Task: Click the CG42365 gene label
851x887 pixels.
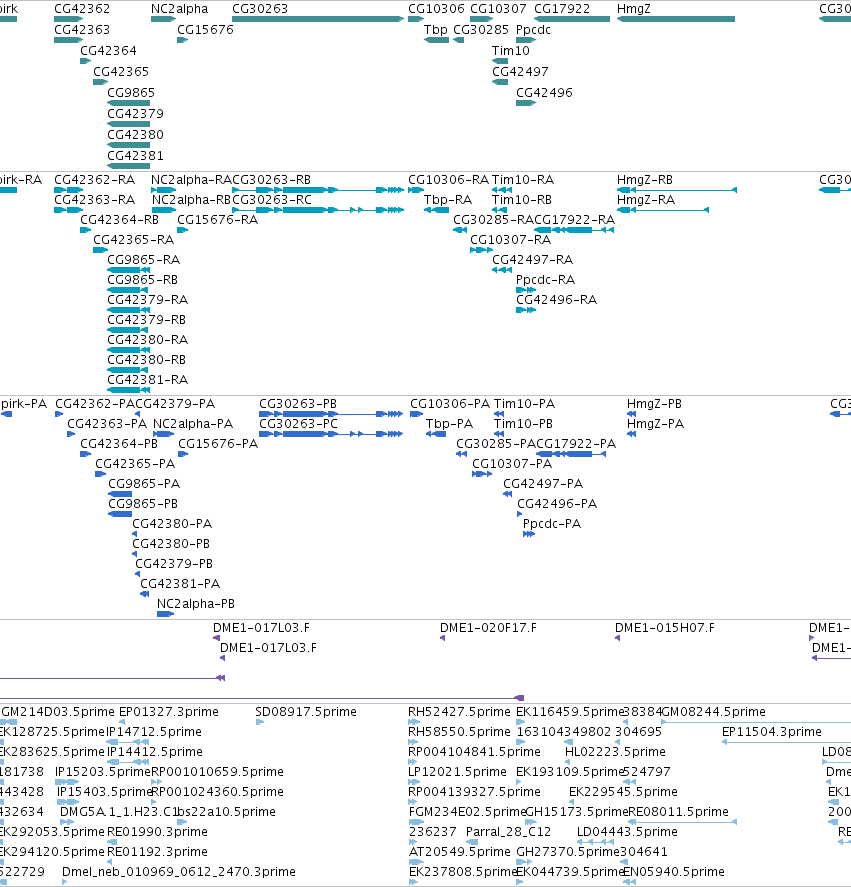Action: pos(121,72)
